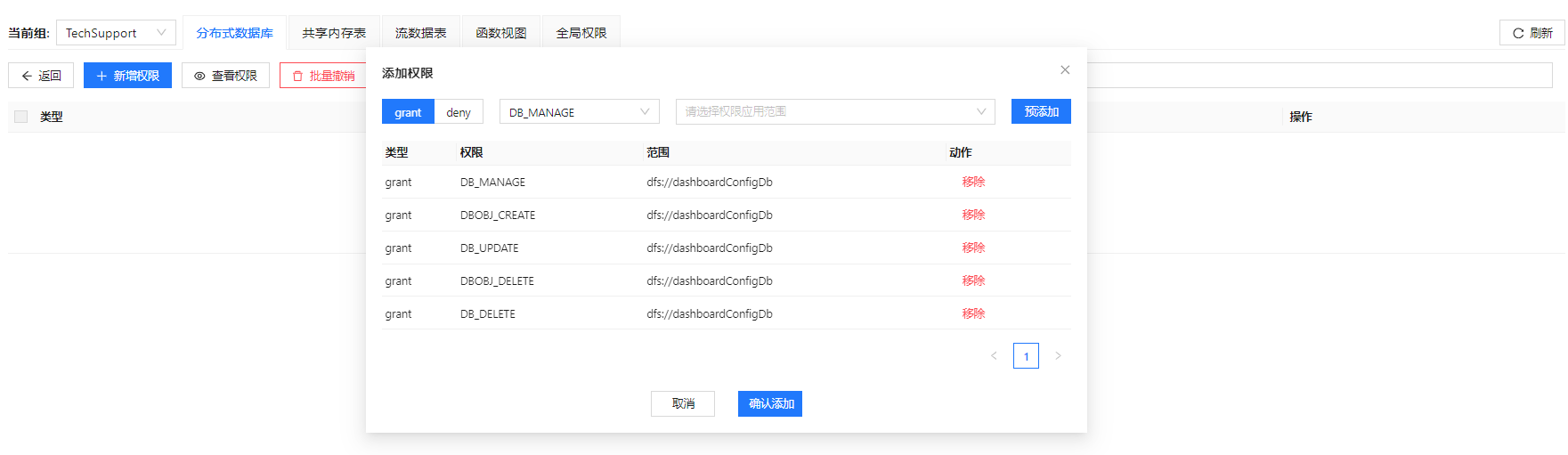Open the TechSupport group dropdown
This screenshot has height=455, width=1568.
coord(116,33)
